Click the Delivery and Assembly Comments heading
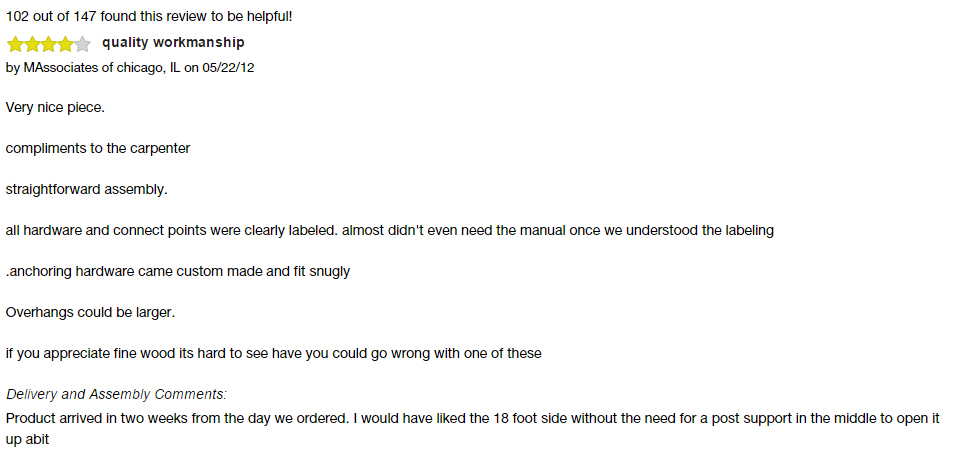969x470 pixels. (x=116, y=395)
